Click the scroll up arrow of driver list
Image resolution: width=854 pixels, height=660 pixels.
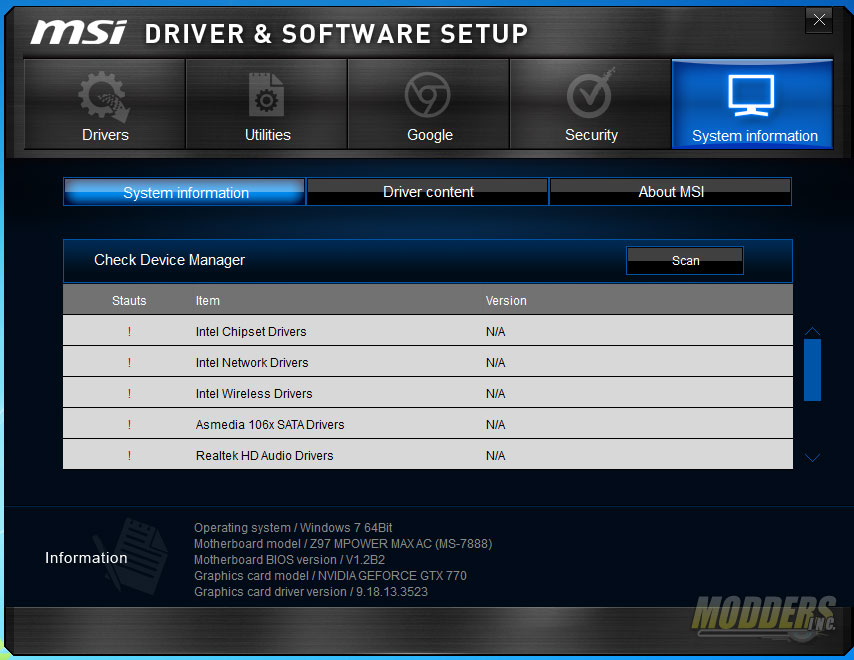tap(812, 331)
